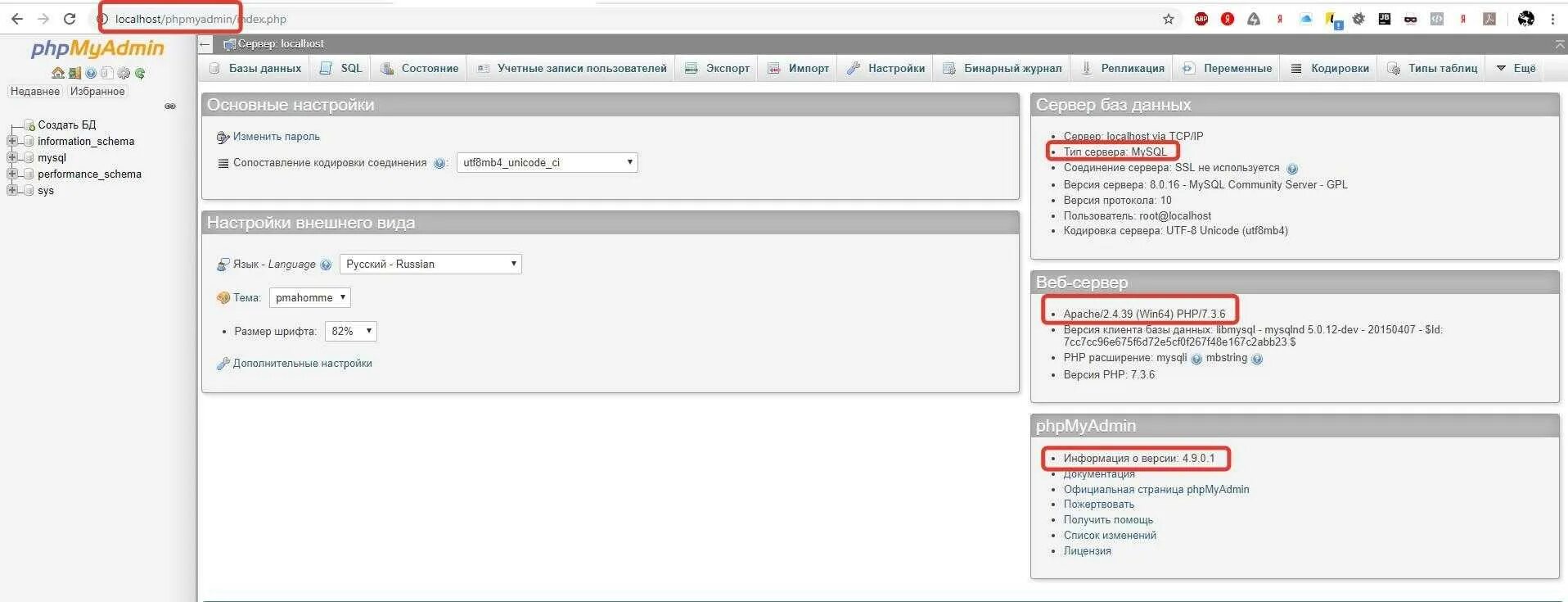Click the help icon next to connection collation
Viewport: 1568px width, 602px height.
439,163
